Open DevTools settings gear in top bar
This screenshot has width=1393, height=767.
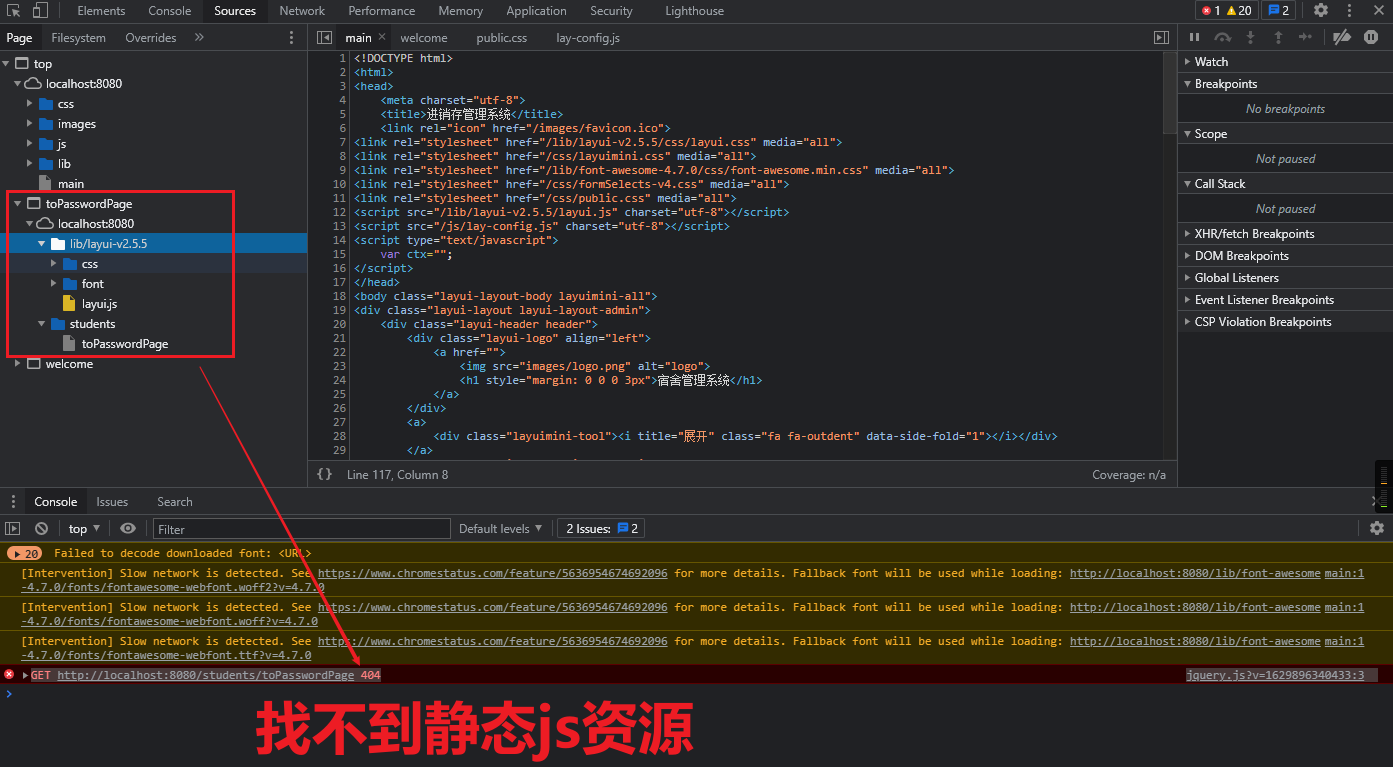(1321, 10)
